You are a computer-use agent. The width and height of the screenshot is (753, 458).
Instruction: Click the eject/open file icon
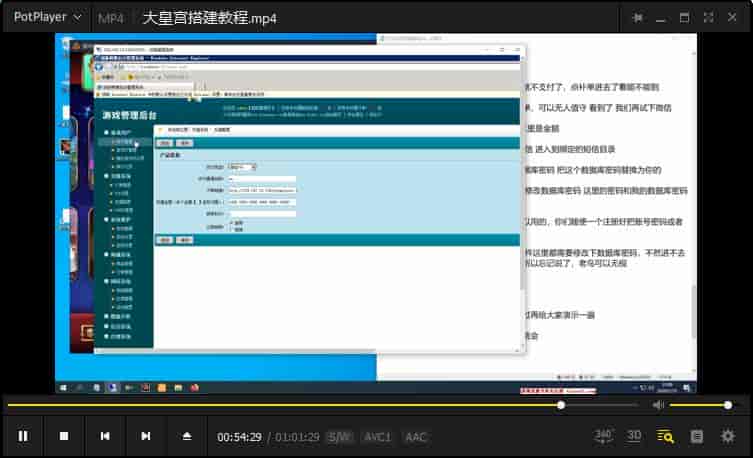click(186, 436)
